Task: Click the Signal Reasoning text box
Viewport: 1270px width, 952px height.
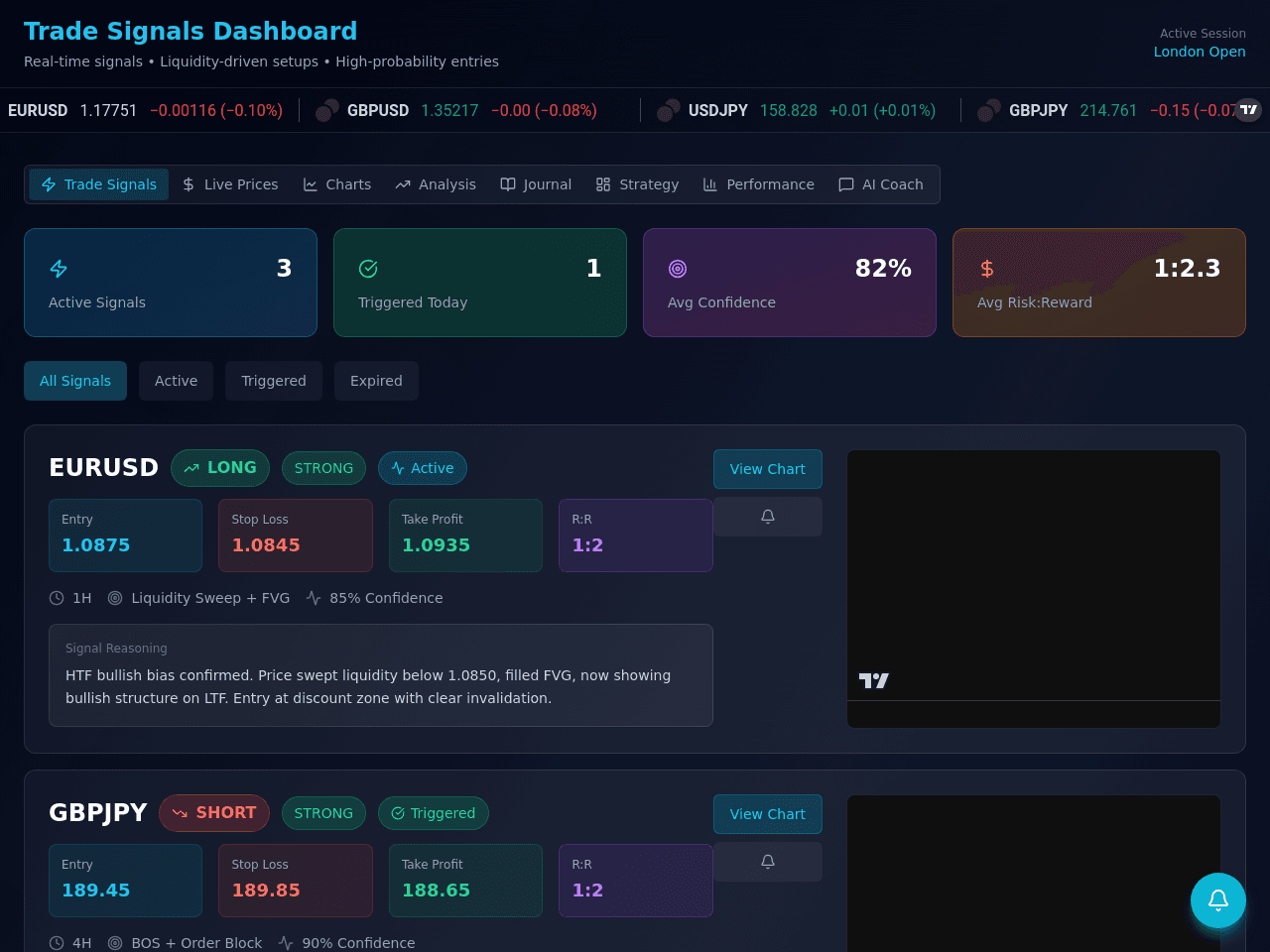Action: point(381,675)
